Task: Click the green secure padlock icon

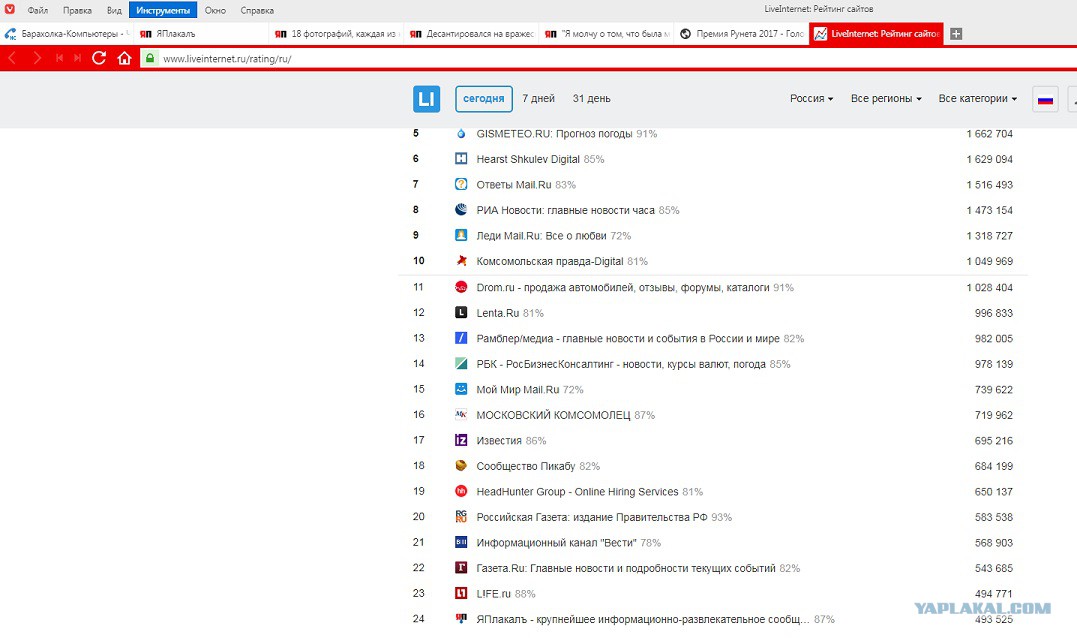Action: (150, 58)
